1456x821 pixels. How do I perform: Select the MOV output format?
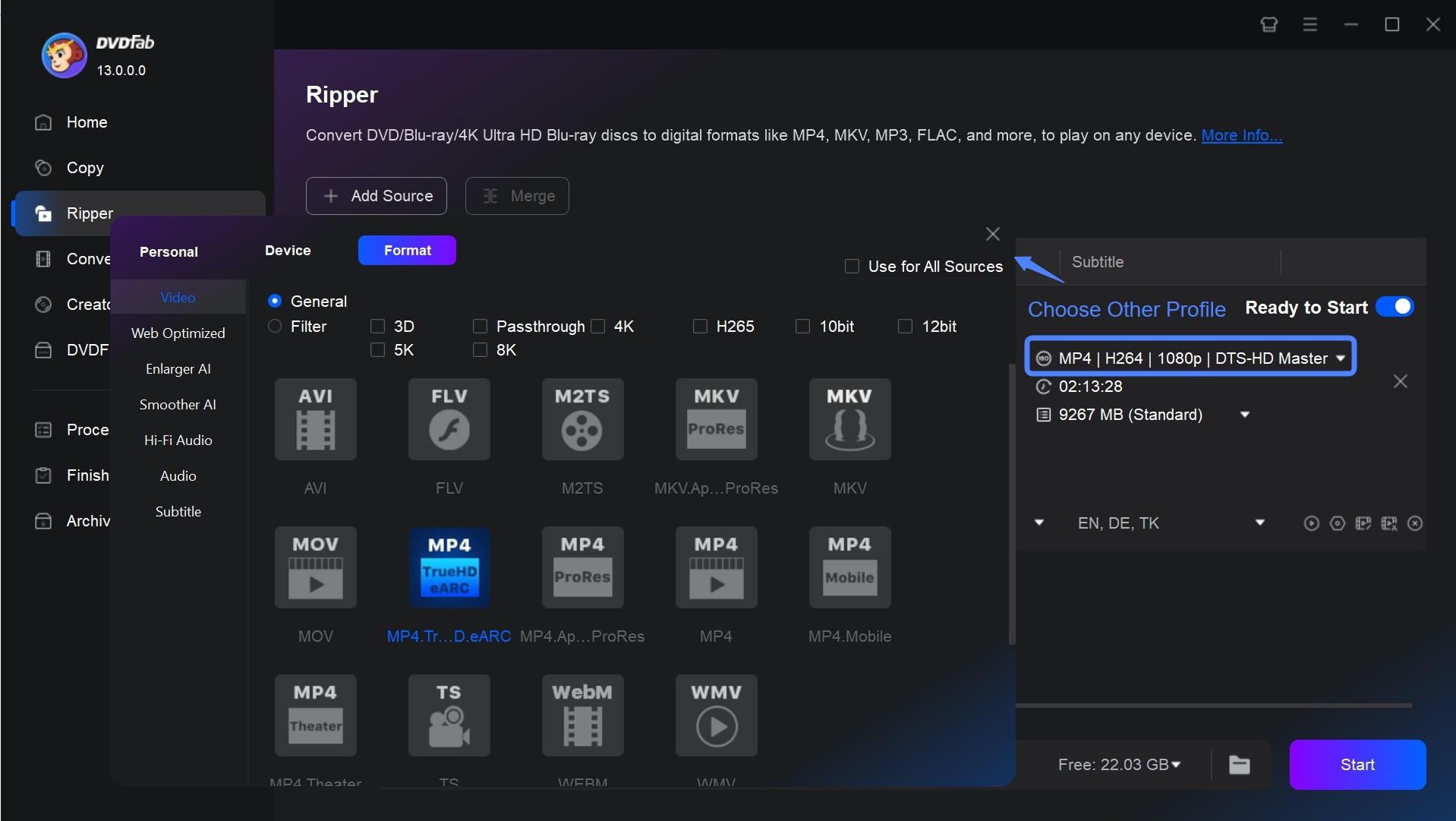[315, 567]
